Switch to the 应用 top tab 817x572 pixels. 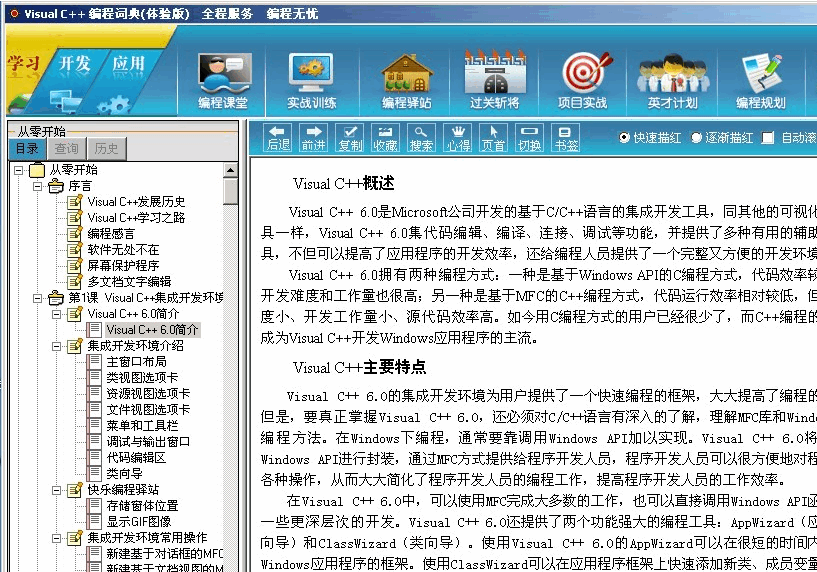(x=128, y=64)
